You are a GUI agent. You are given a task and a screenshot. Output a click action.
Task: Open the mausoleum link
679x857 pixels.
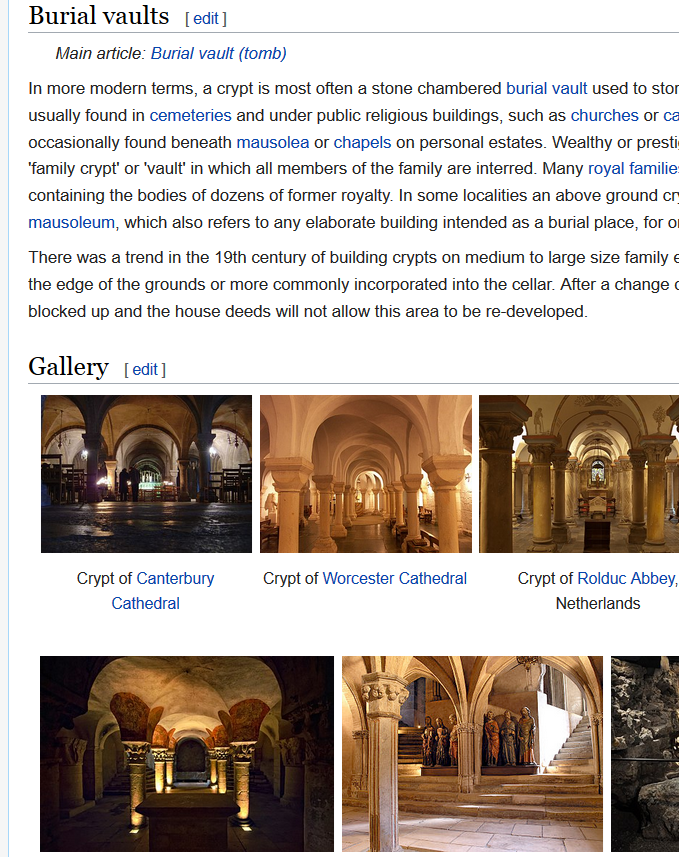(72, 221)
